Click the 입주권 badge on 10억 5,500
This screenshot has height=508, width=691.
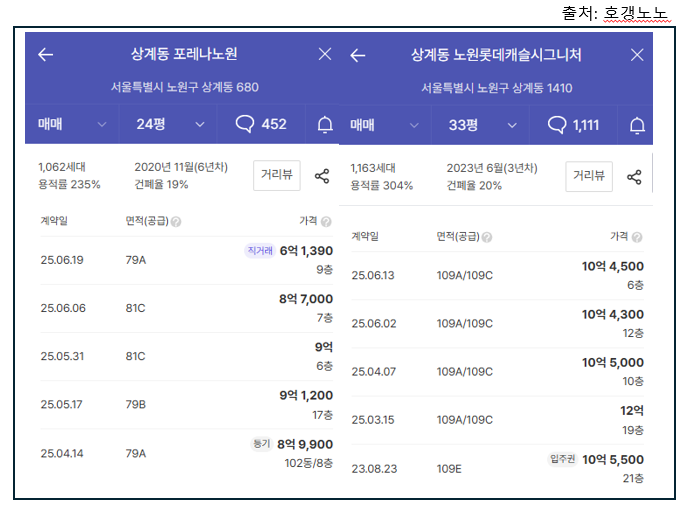coord(563,459)
